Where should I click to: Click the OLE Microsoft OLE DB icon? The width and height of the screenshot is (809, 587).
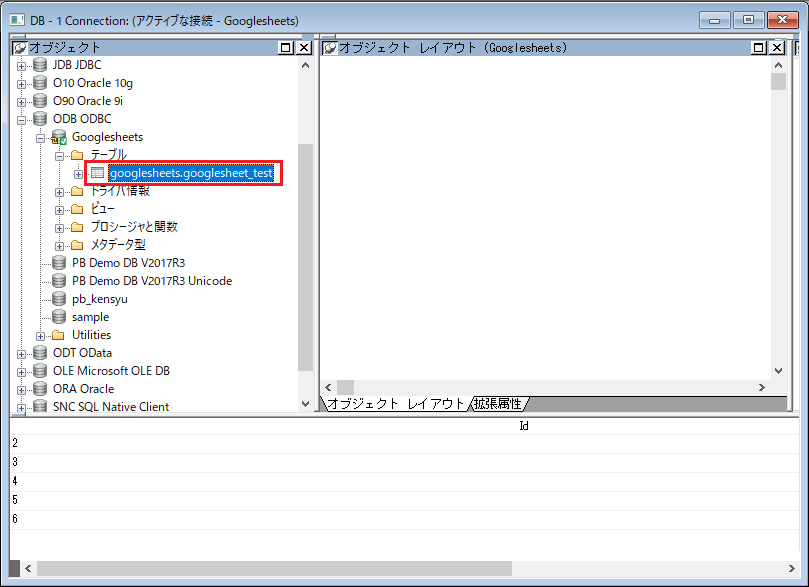[x=40, y=371]
